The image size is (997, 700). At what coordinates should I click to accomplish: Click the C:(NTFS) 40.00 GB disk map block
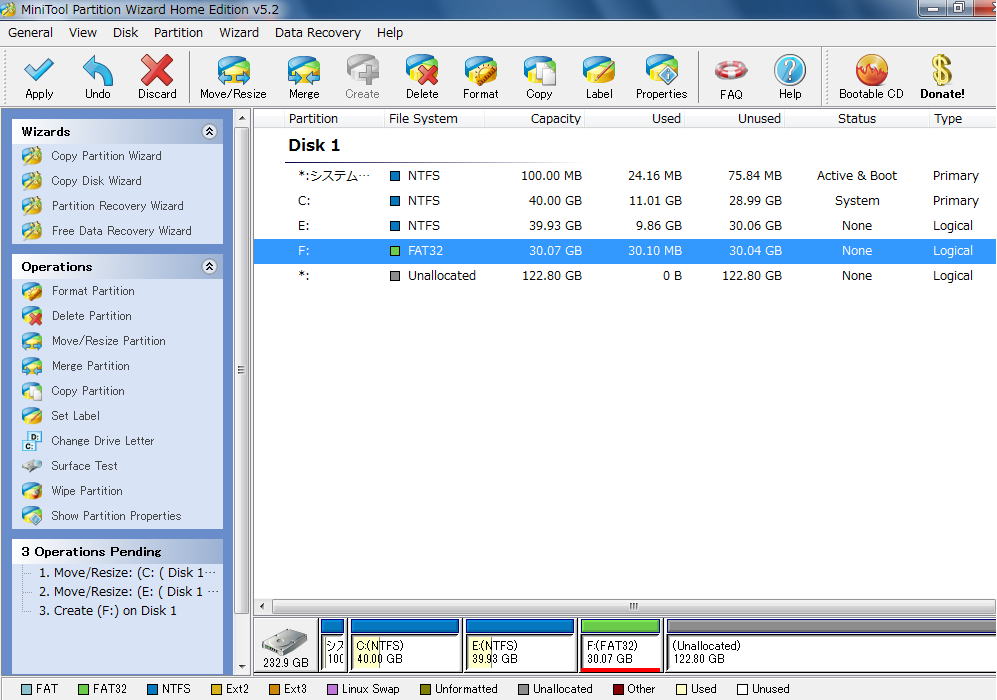point(405,645)
